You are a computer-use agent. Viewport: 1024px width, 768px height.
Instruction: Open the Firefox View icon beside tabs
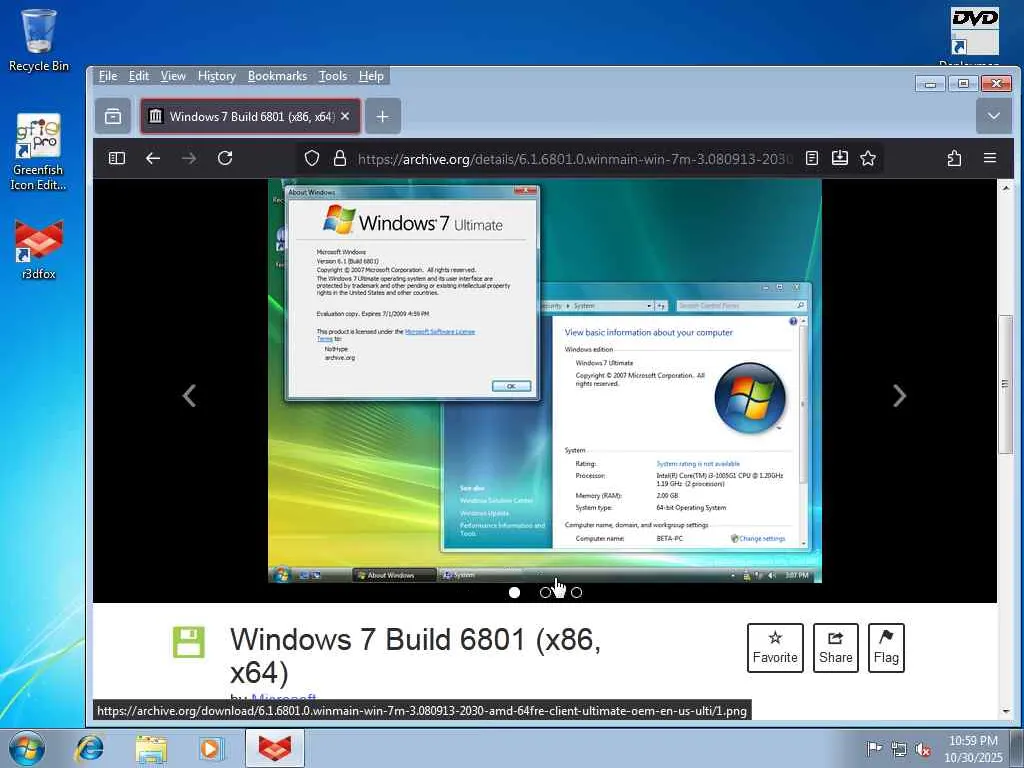click(x=113, y=116)
